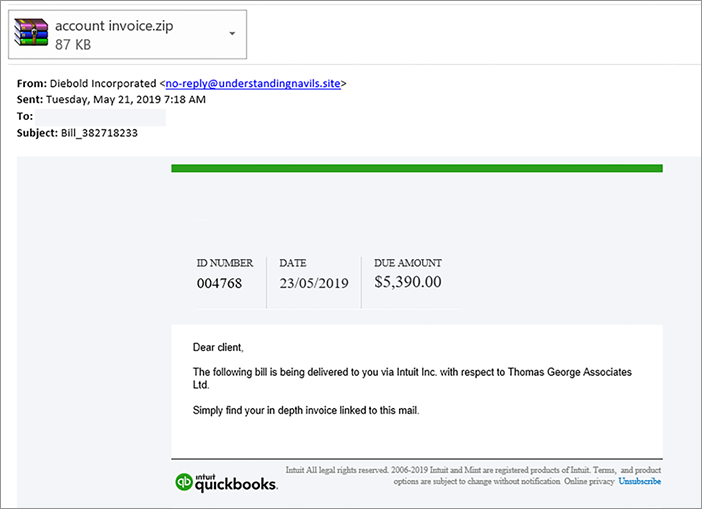Click the no-reply@understandingnavils.site sender link
702x509 pixels.
253,84
